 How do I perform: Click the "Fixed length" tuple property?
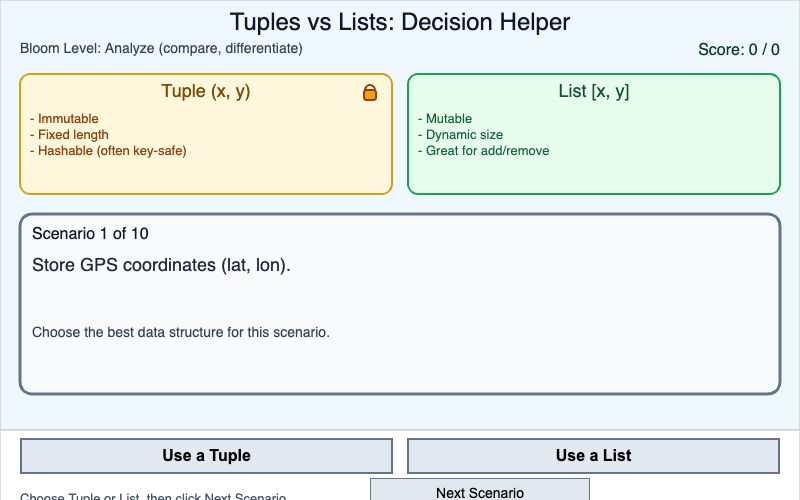pyautogui.click(x=73, y=135)
